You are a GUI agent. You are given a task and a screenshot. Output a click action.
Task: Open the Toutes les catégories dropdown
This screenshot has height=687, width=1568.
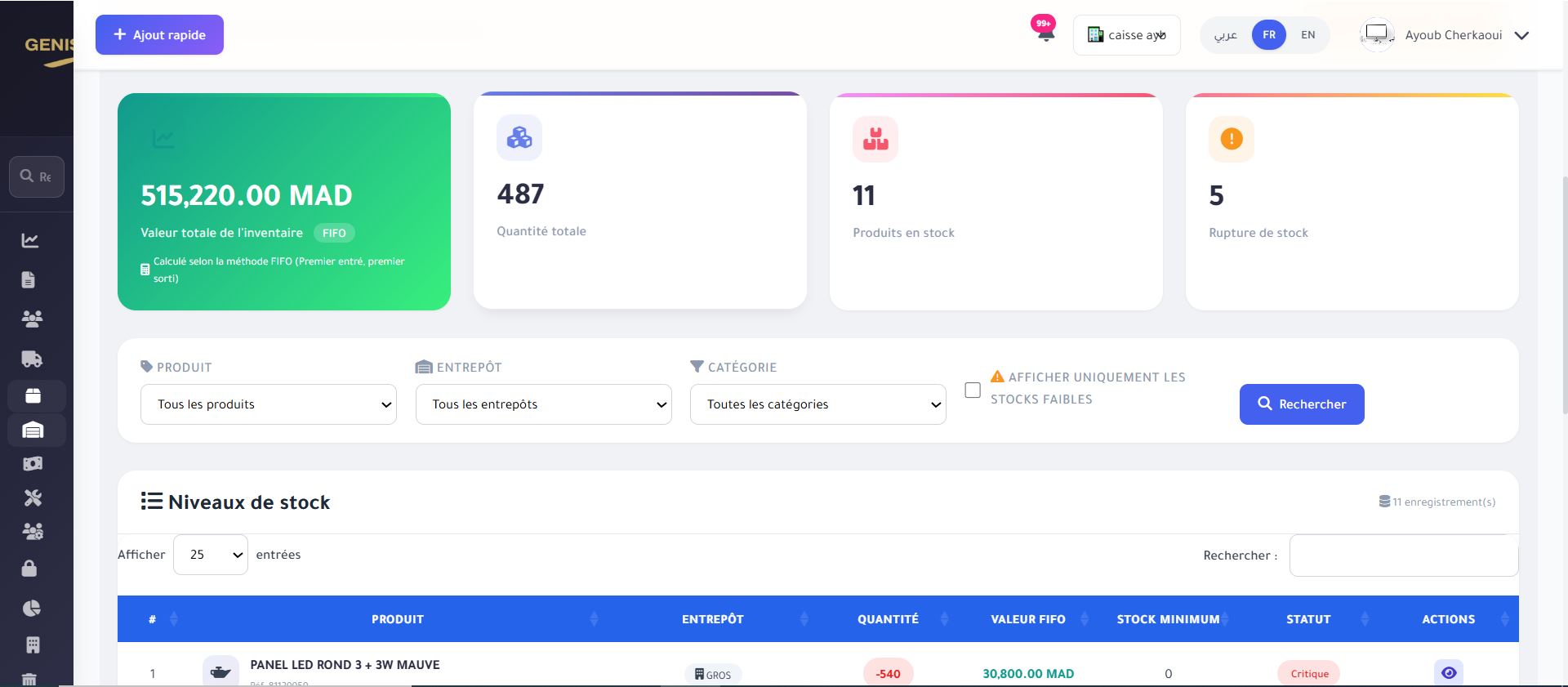818,404
